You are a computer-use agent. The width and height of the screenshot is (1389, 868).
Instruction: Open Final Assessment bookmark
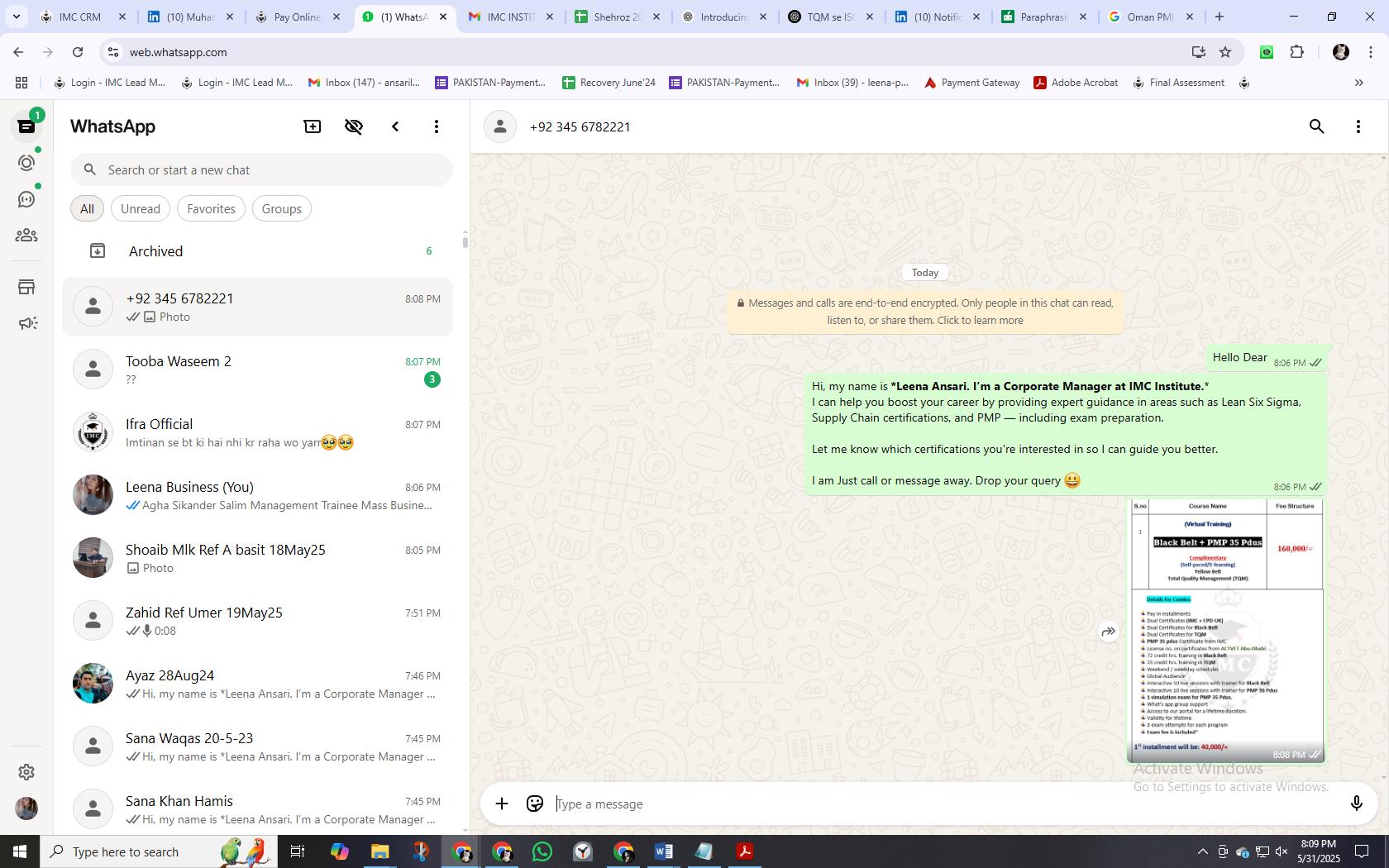pyautogui.click(x=1178, y=83)
